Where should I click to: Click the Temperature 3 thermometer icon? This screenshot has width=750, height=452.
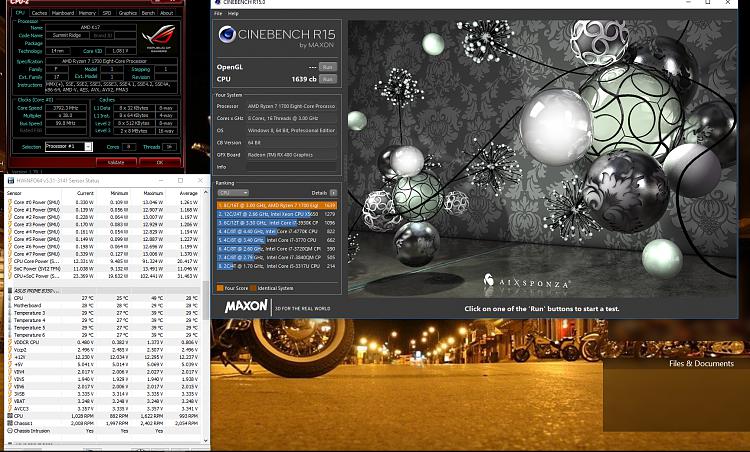click(x=10, y=313)
